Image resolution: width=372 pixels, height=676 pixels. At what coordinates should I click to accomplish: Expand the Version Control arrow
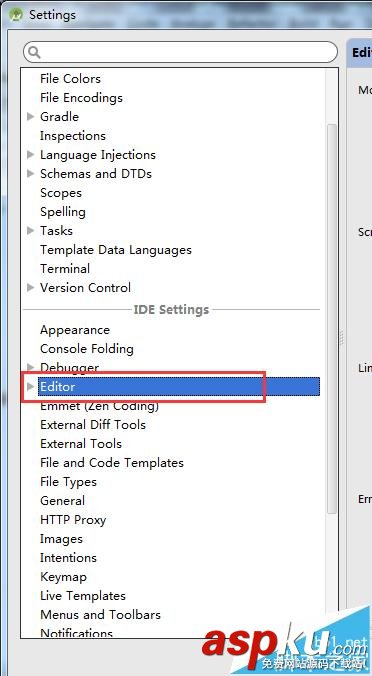[30, 287]
